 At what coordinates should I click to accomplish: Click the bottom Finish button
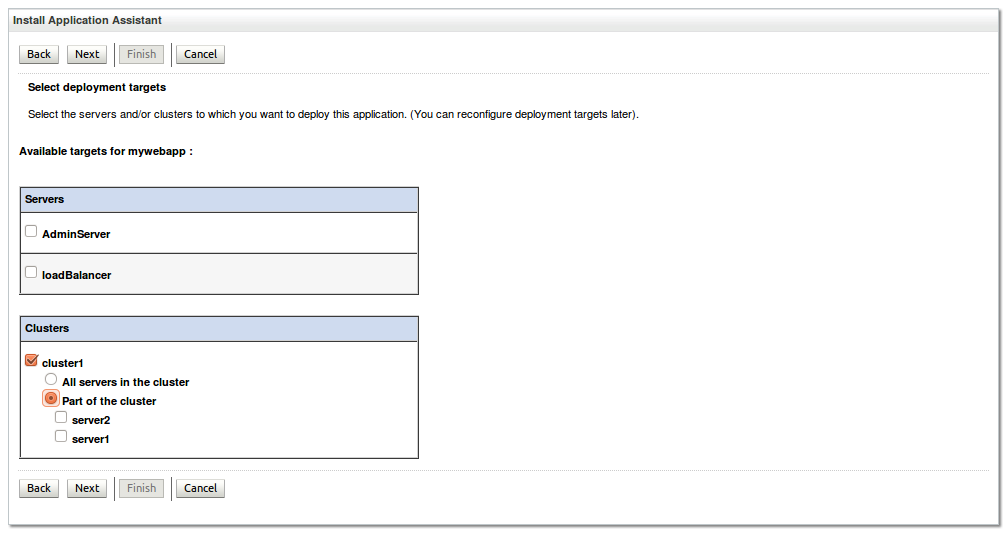point(141,488)
